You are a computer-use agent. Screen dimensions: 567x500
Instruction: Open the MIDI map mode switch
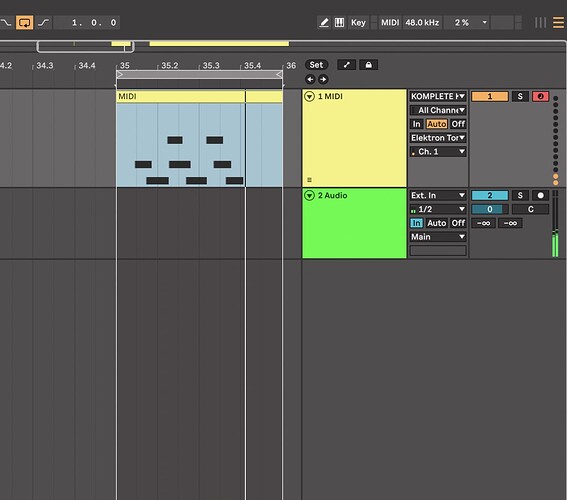coord(390,22)
